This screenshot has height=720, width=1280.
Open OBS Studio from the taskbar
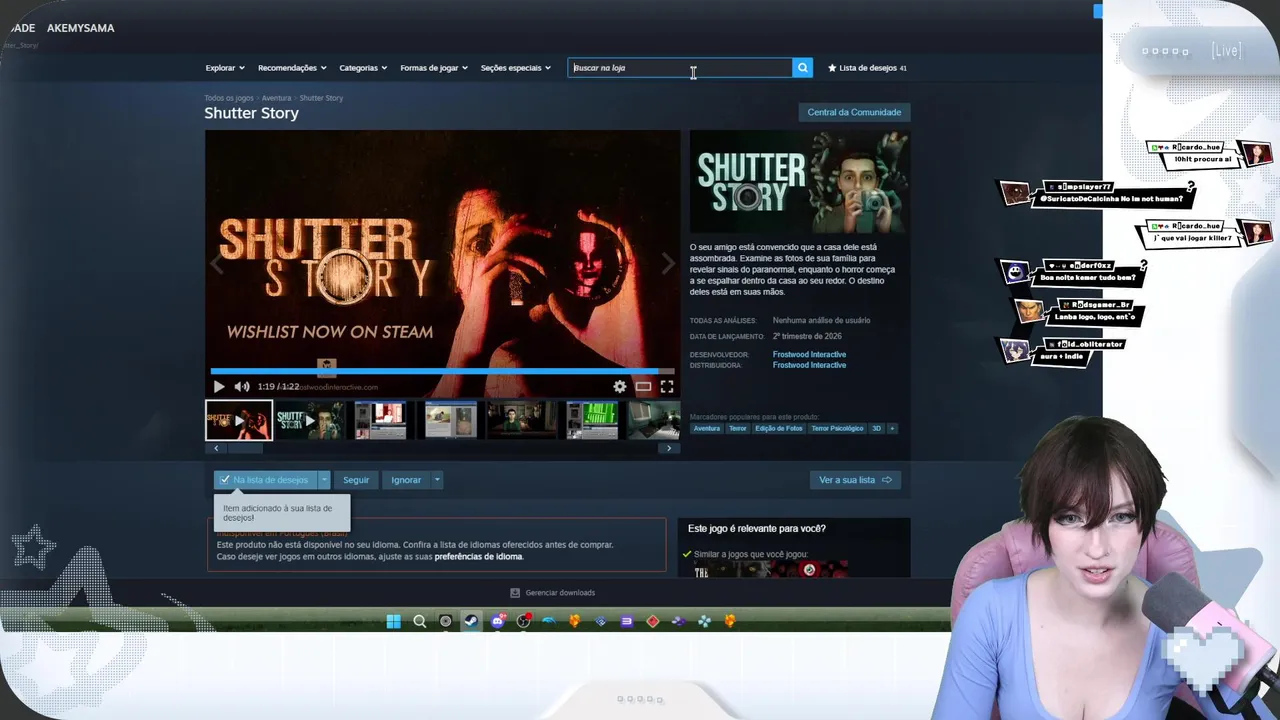pyautogui.click(x=523, y=621)
